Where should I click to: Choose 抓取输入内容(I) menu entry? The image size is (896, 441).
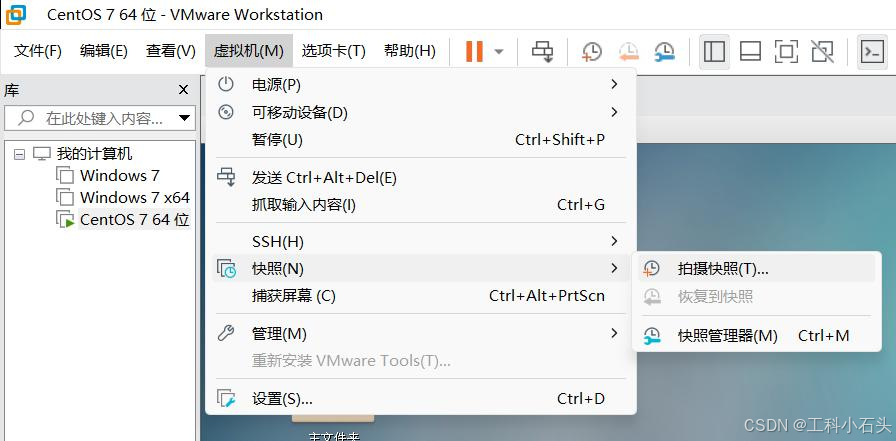pos(421,205)
